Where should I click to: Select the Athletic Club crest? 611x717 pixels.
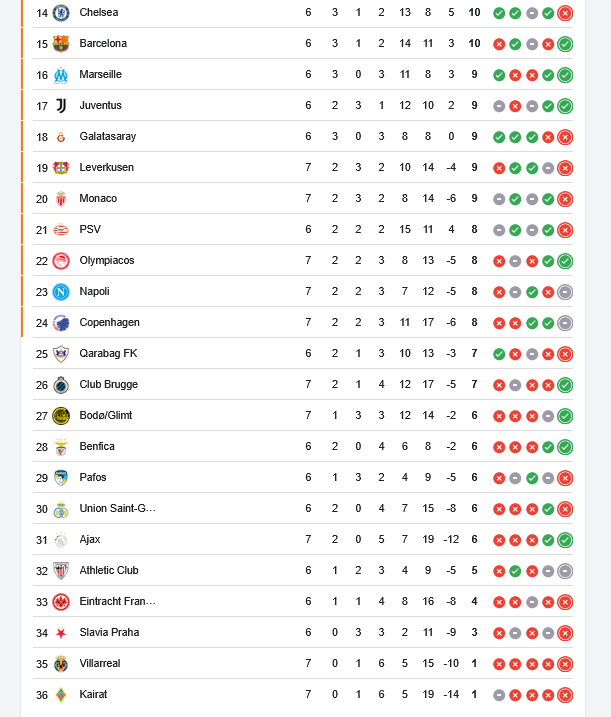(61, 570)
